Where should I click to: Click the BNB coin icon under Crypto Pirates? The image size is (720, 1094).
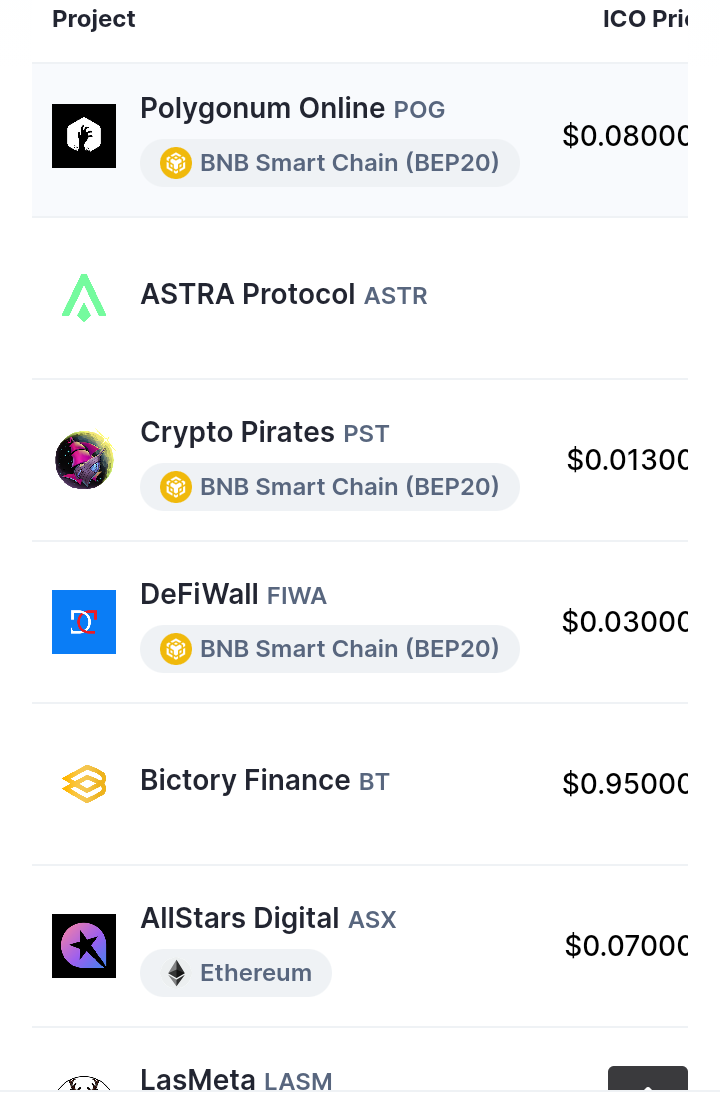pyautogui.click(x=176, y=487)
